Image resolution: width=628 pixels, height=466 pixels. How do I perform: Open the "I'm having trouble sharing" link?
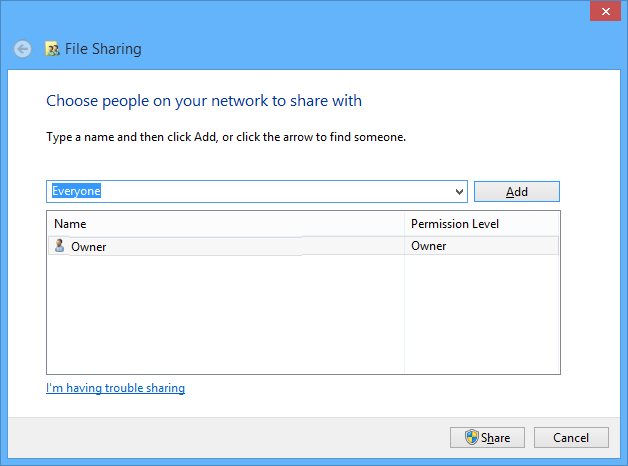pos(115,388)
